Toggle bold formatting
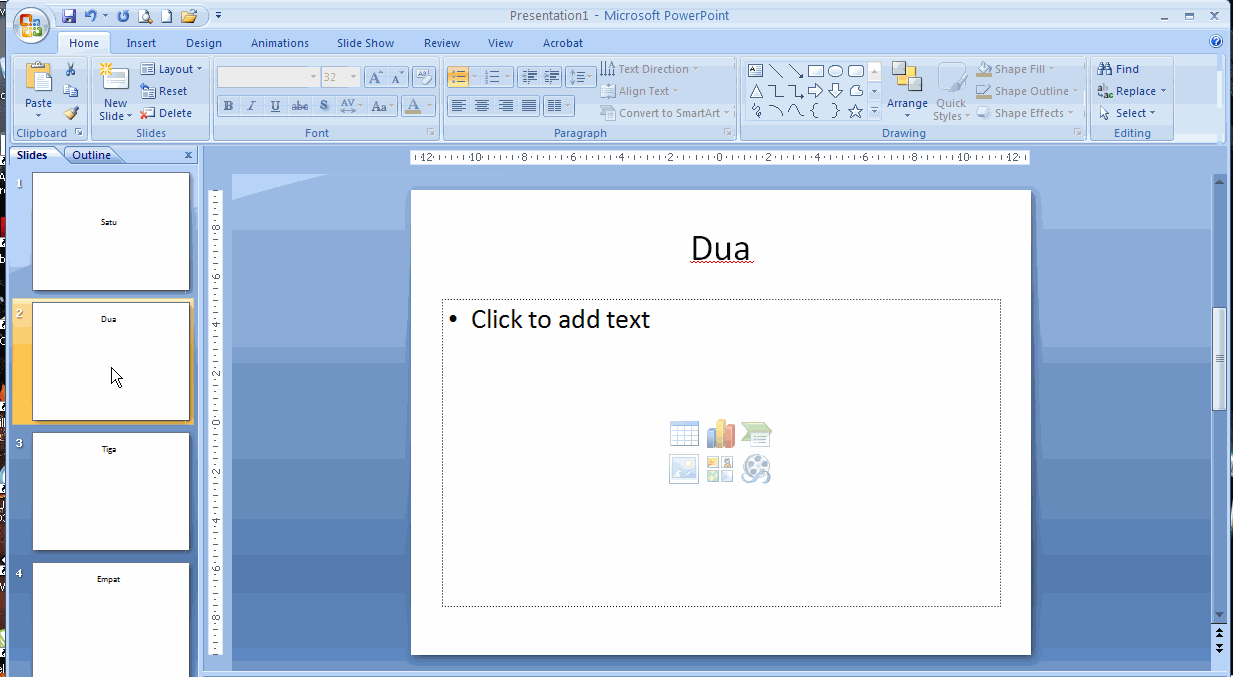 point(228,106)
